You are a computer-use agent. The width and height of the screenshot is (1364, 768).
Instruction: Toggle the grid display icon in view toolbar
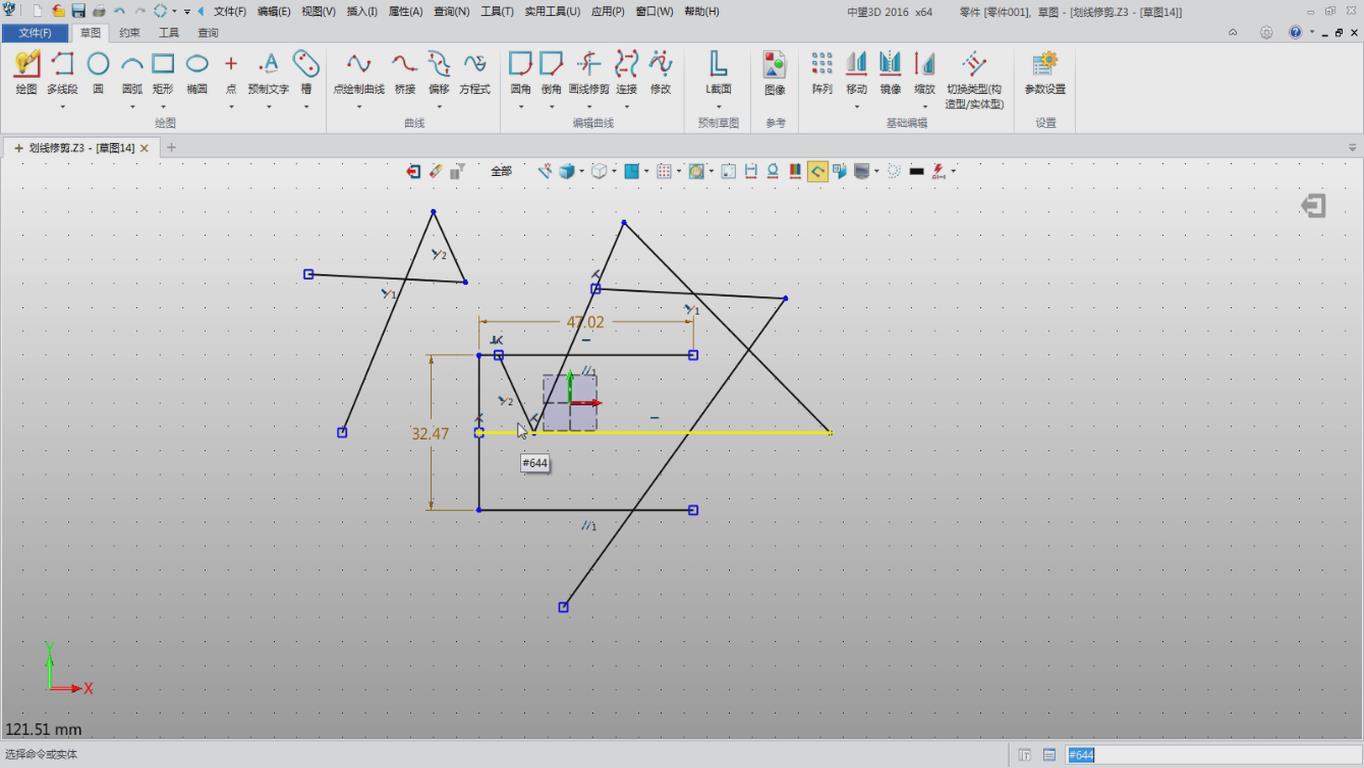click(x=664, y=171)
